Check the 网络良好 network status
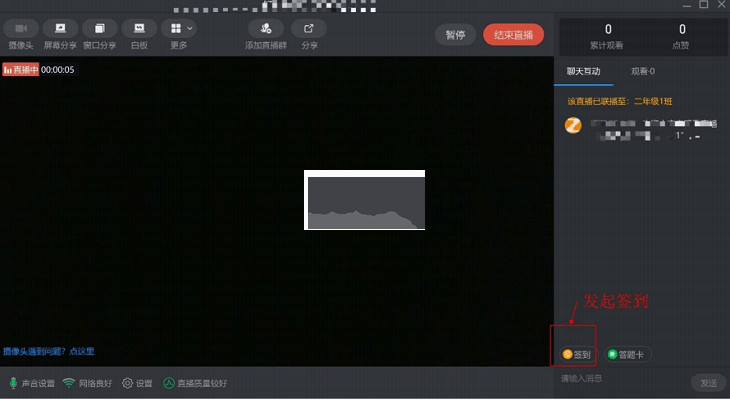The width and height of the screenshot is (730, 400). click(x=88, y=383)
